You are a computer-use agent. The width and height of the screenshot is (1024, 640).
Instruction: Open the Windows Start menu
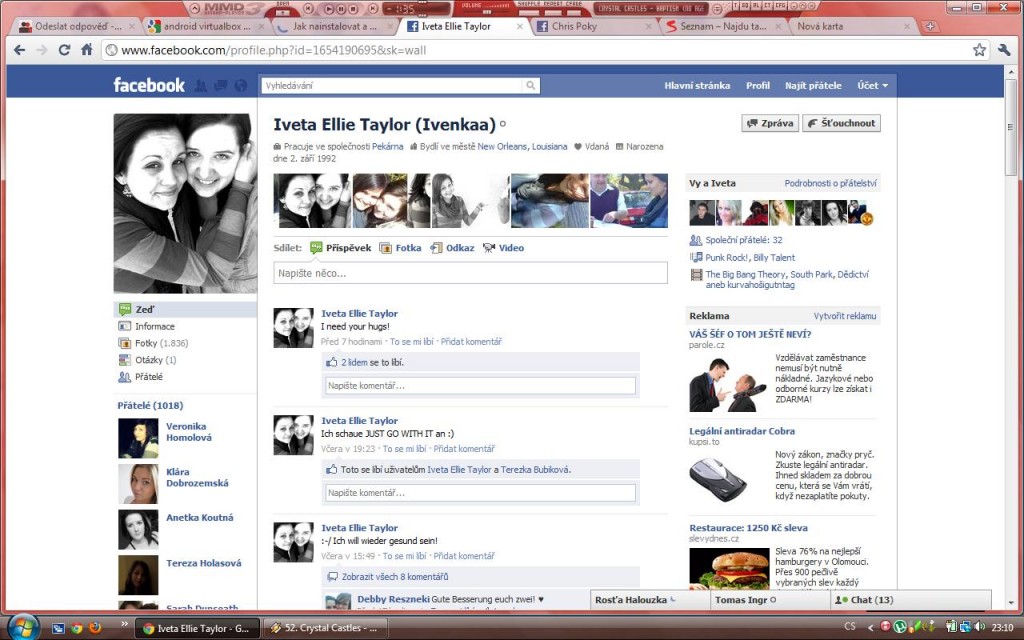[22, 628]
